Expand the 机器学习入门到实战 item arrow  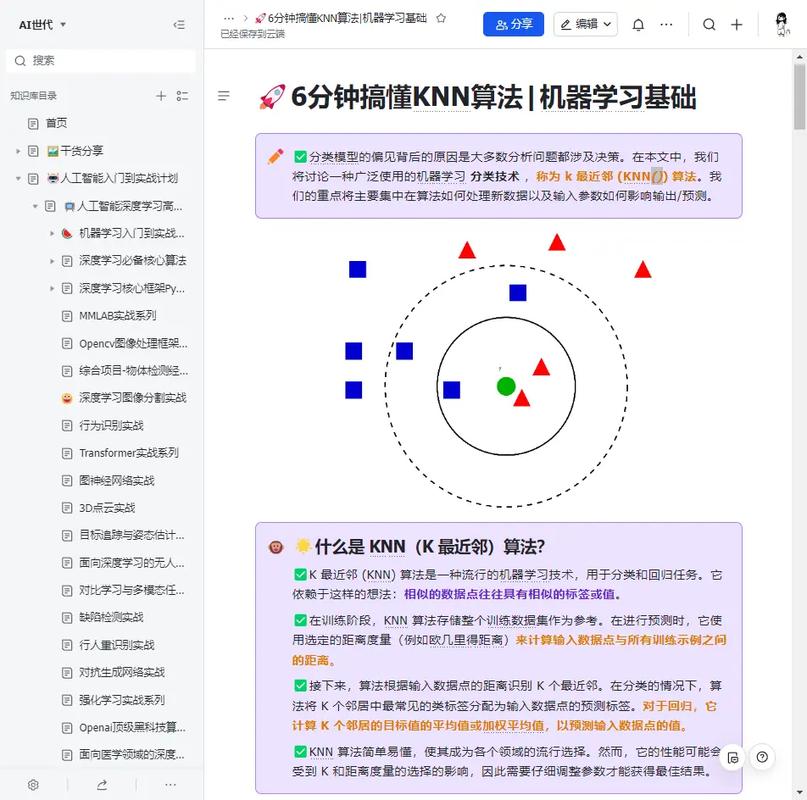click(x=53, y=233)
